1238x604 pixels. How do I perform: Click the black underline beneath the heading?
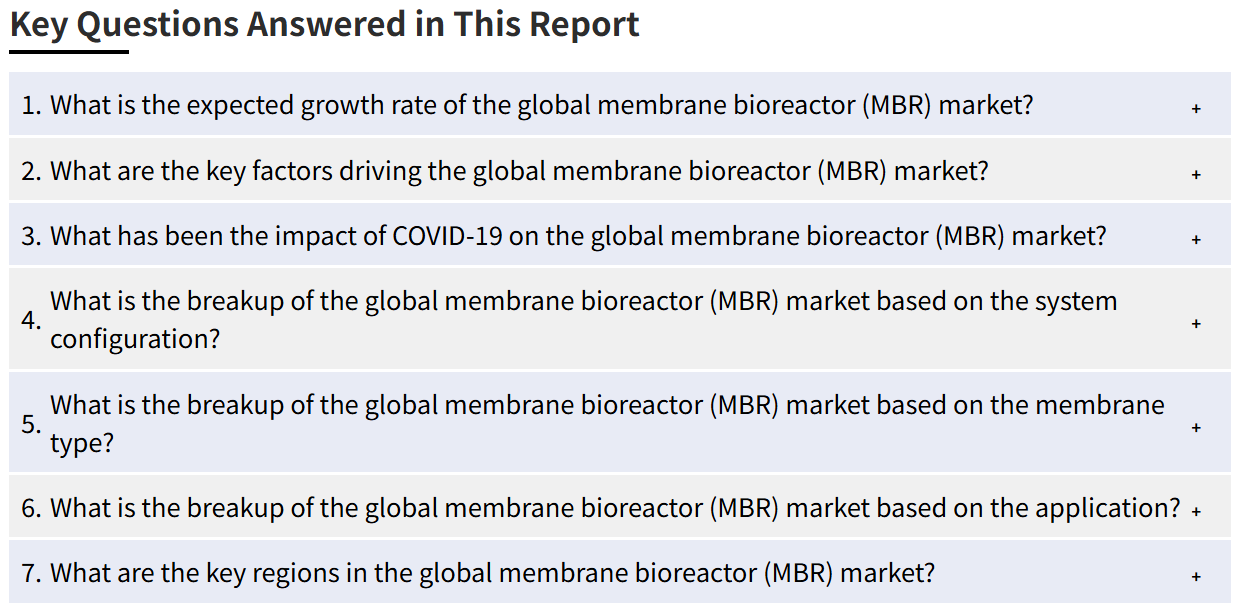(69, 51)
